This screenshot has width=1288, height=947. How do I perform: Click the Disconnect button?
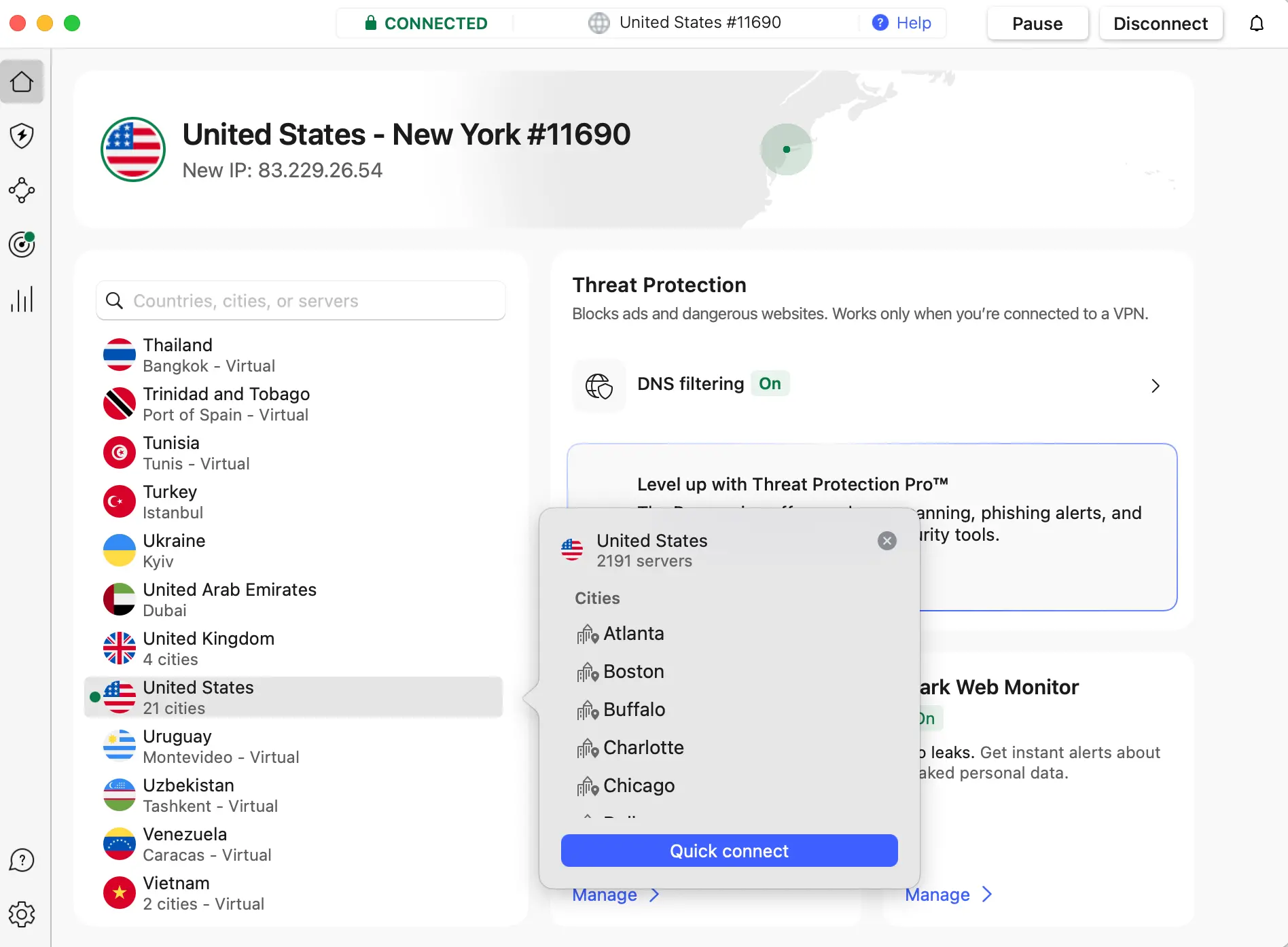click(1161, 24)
